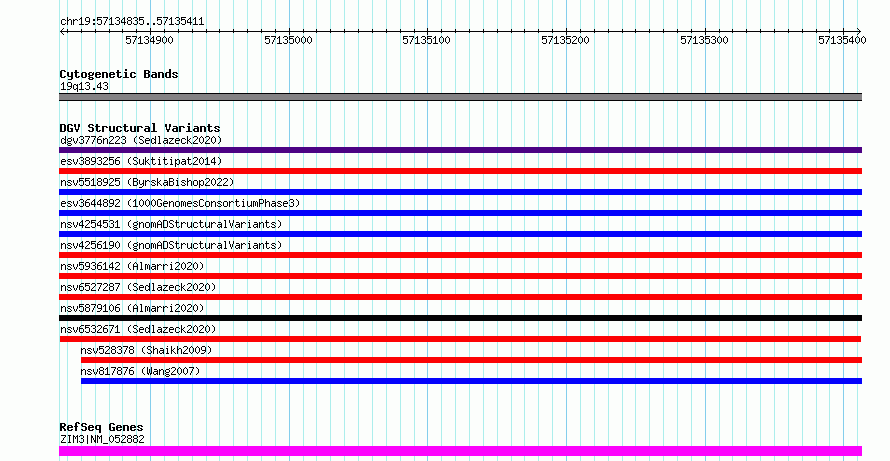
Task: Click the nsv817876 (Wang2007) label
Action: (140, 371)
